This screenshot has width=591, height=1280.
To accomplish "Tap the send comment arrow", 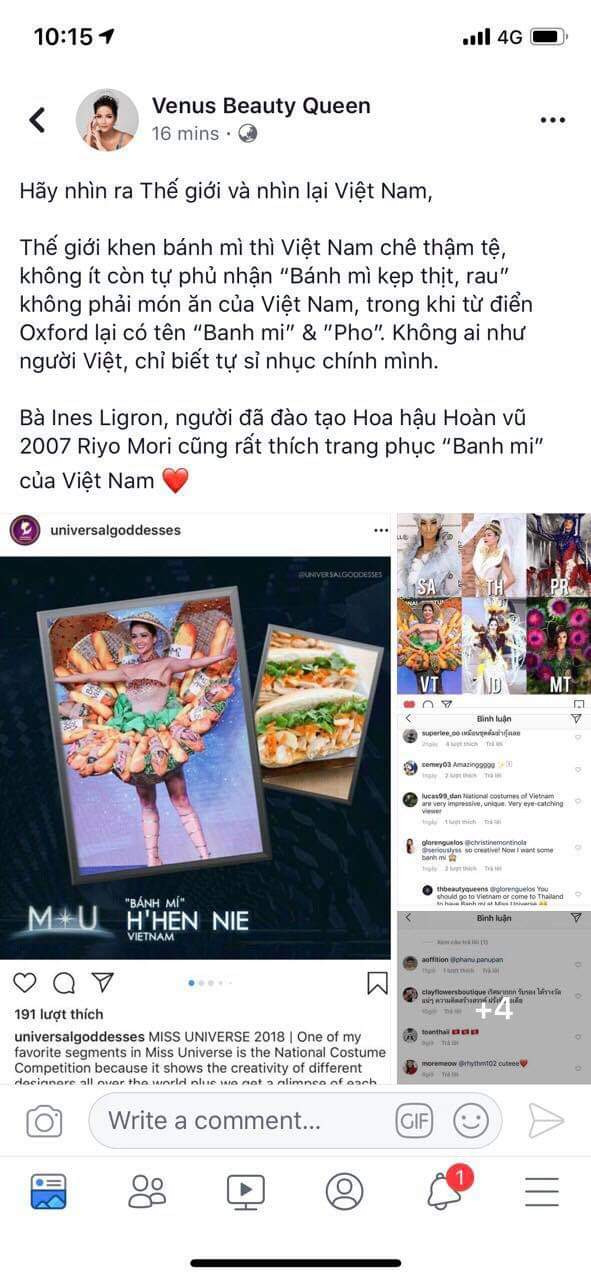I will coord(546,1121).
